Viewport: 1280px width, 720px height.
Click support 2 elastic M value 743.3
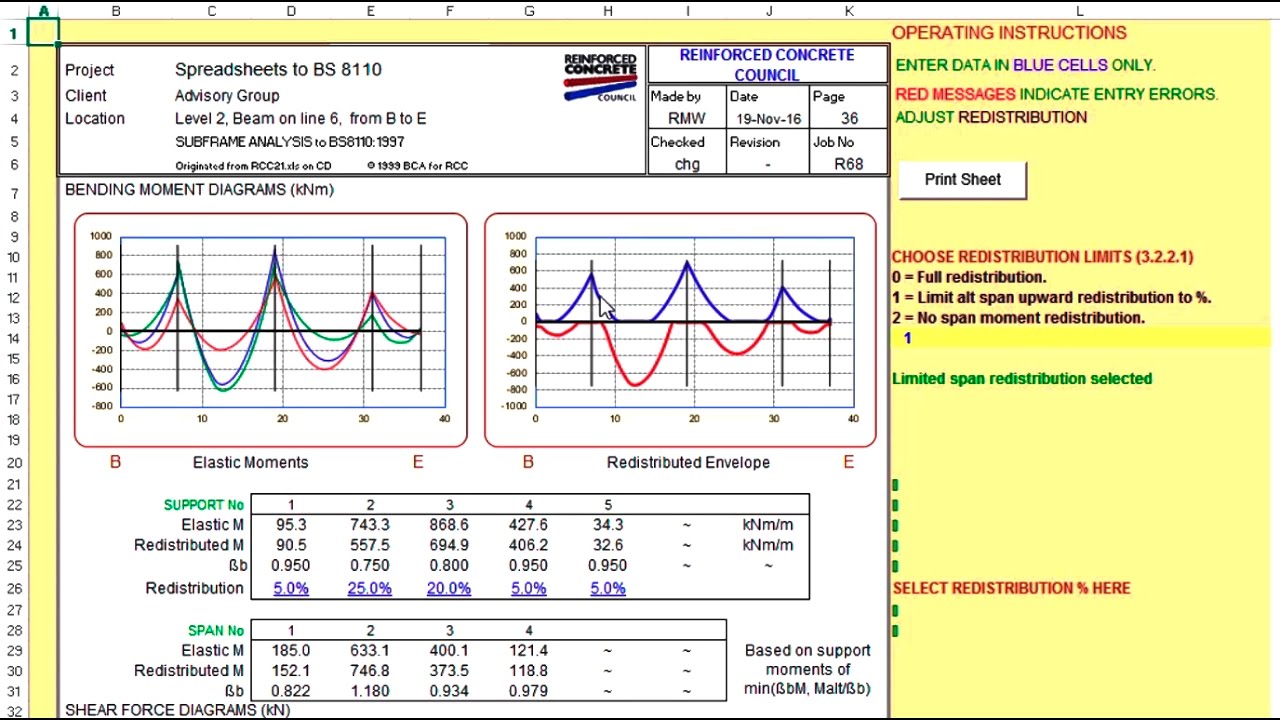(370, 525)
